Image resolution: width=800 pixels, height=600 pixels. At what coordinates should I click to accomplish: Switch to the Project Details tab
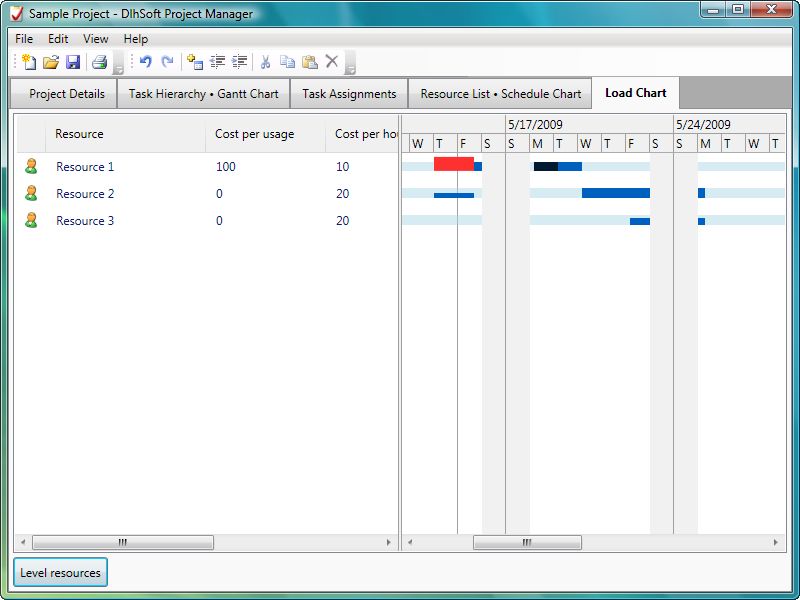[64, 94]
